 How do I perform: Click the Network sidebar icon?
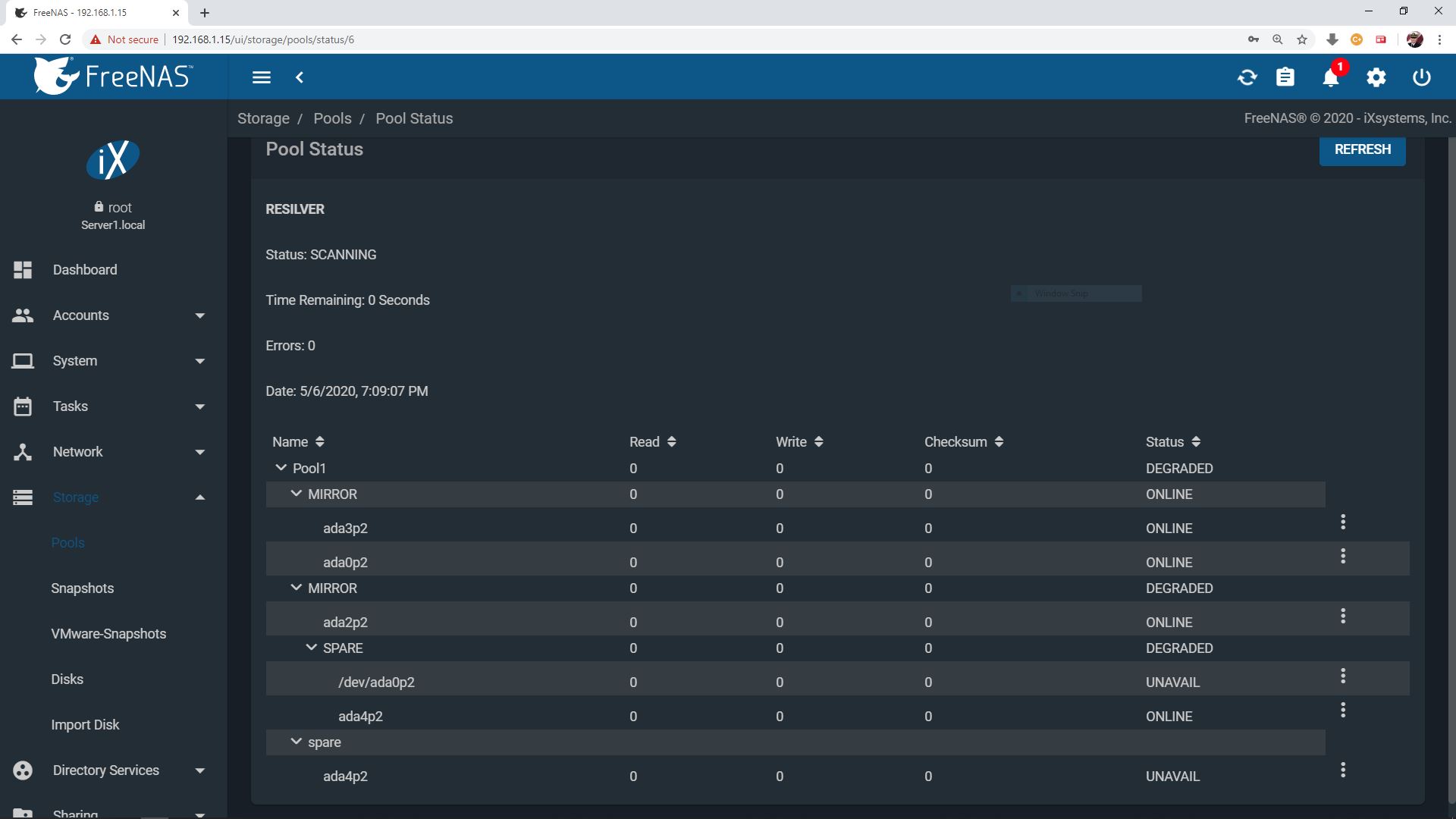pyautogui.click(x=23, y=452)
